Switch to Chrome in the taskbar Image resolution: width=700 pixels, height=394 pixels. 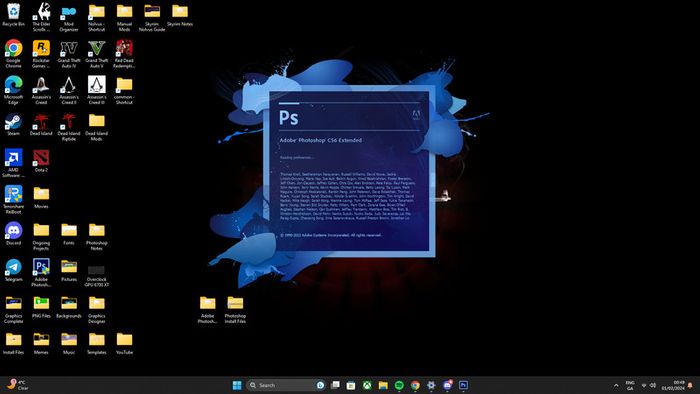click(415, 385)
